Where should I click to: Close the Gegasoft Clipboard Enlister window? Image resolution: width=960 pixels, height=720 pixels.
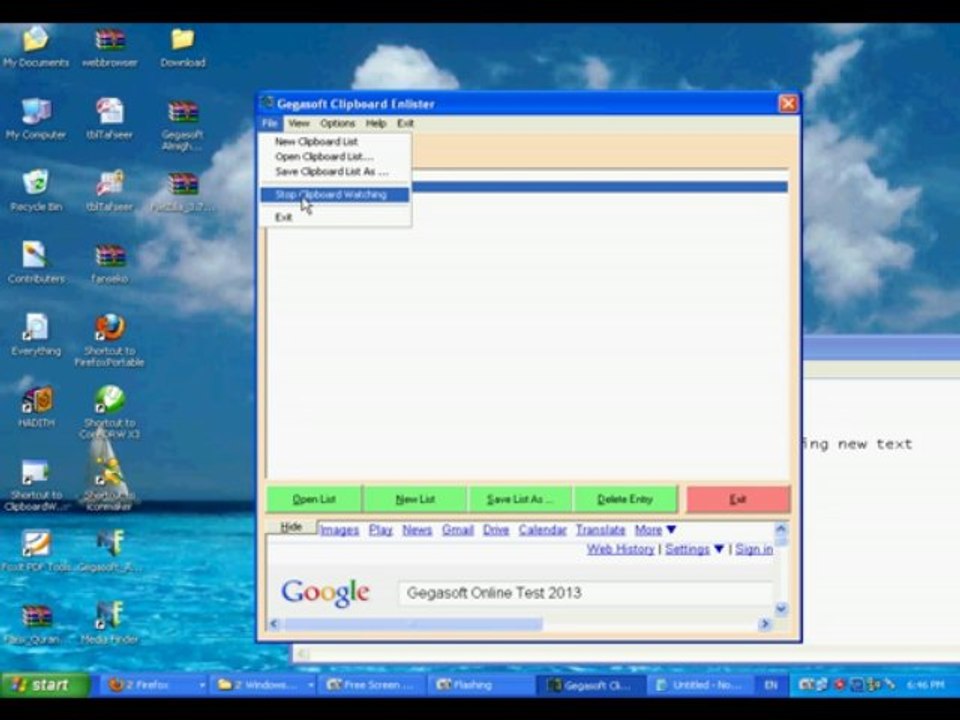point(788,103)
